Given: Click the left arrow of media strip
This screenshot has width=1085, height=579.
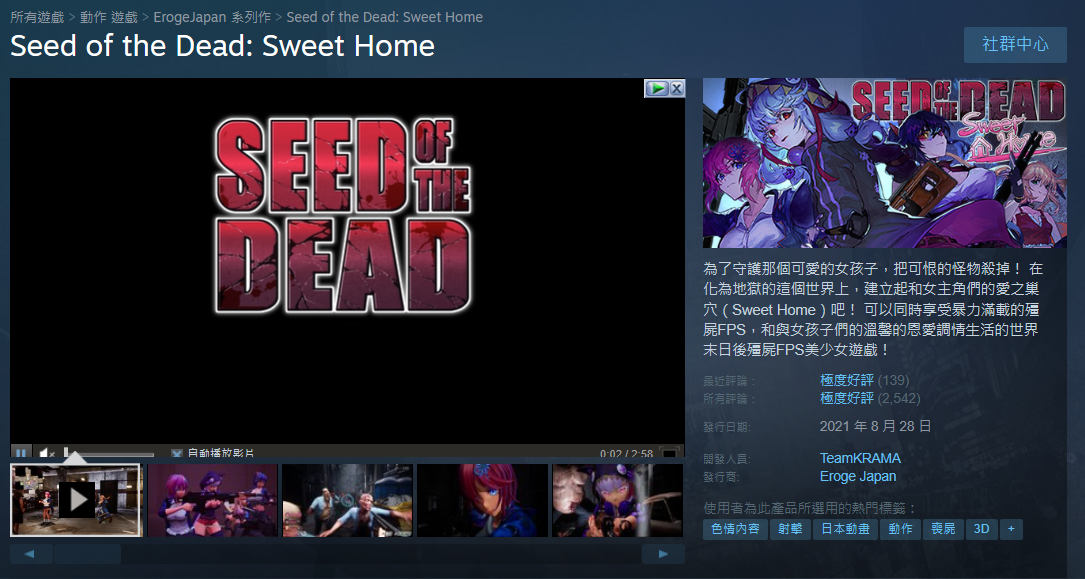Looking at the screenshot, I should coord(30,553).
